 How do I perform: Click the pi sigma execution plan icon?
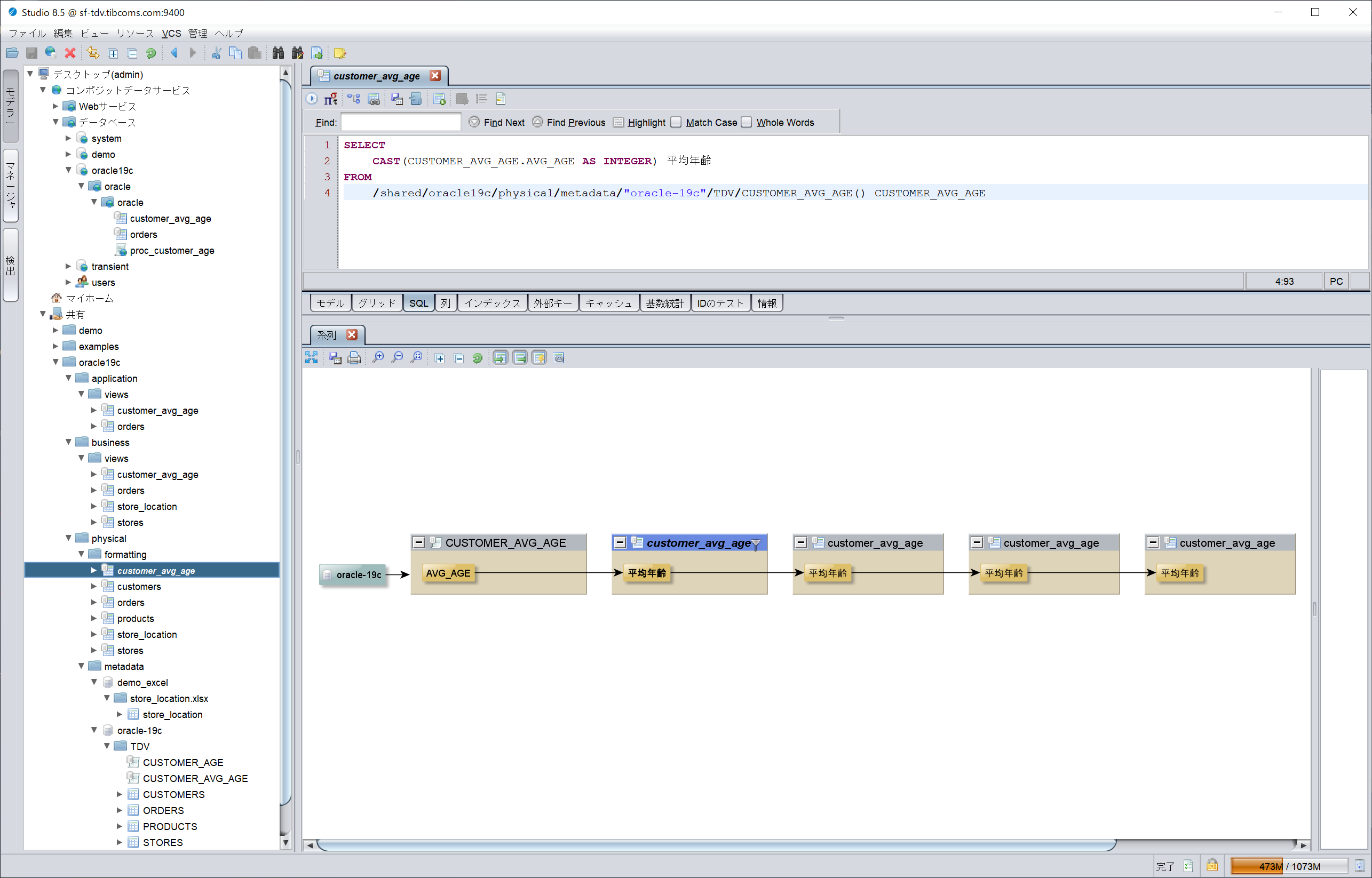(331, 99)
